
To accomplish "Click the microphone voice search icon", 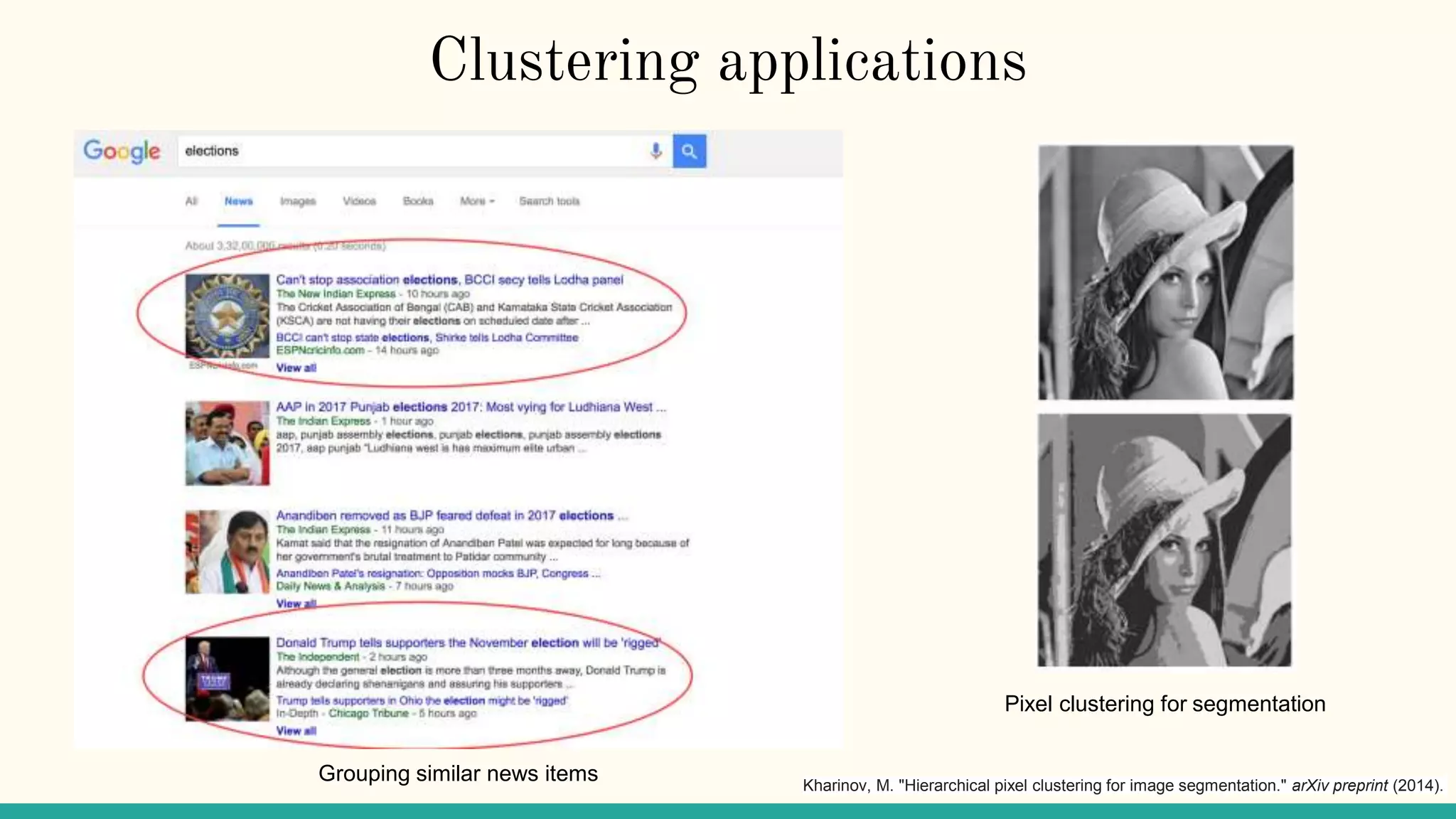I will [655, 151].
